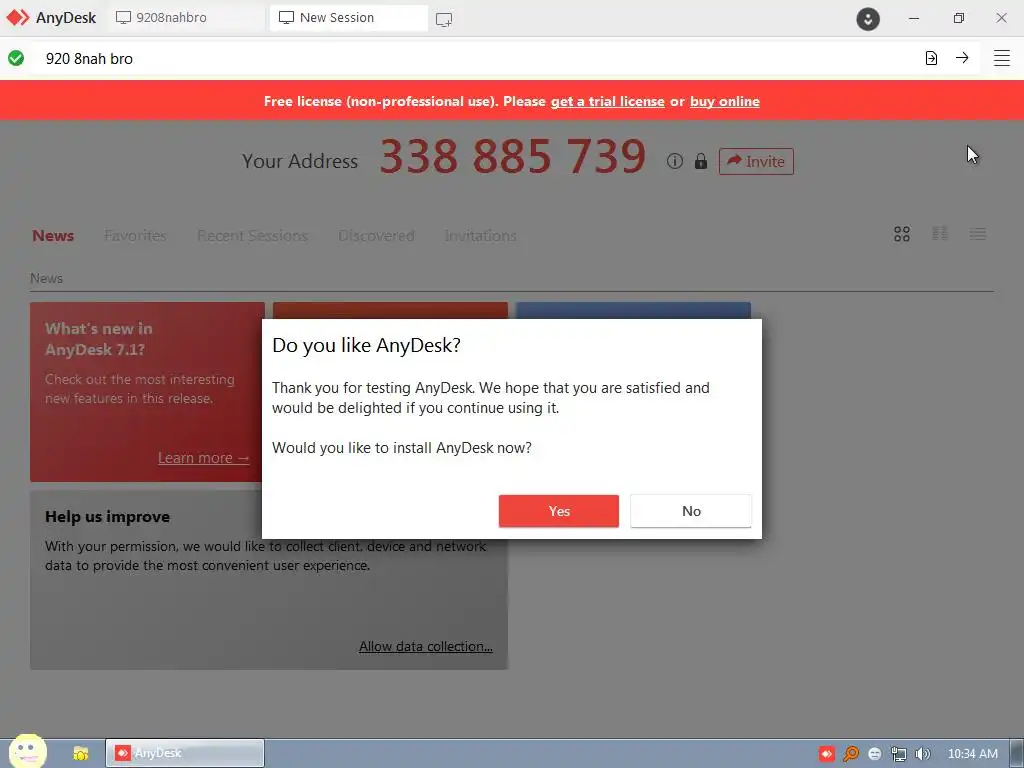The image size is (1024, 768).
Task: Click the network tray icon
Action: click(899, 754)
